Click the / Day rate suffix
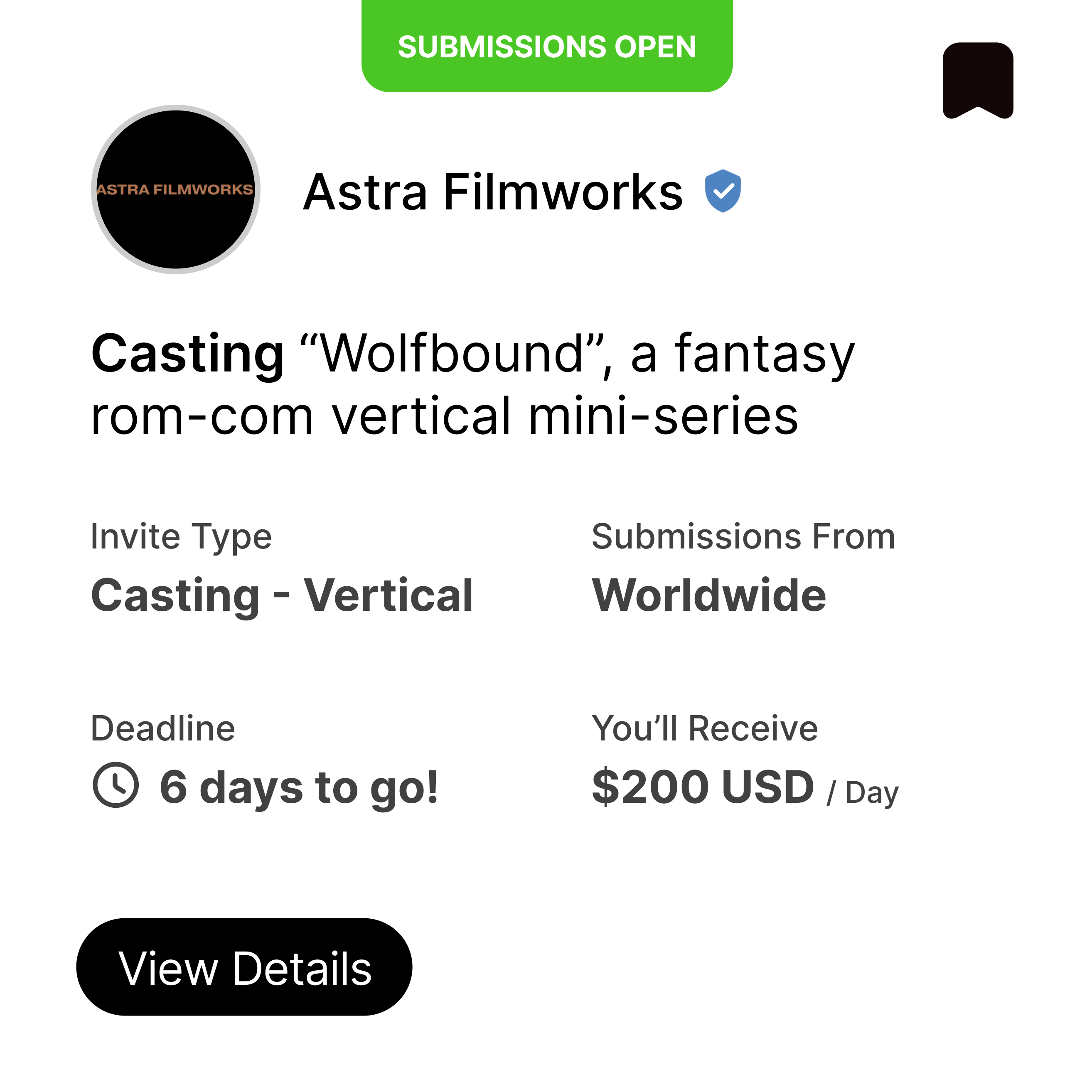The image size is (1092, 1092). tap(862, 793)
